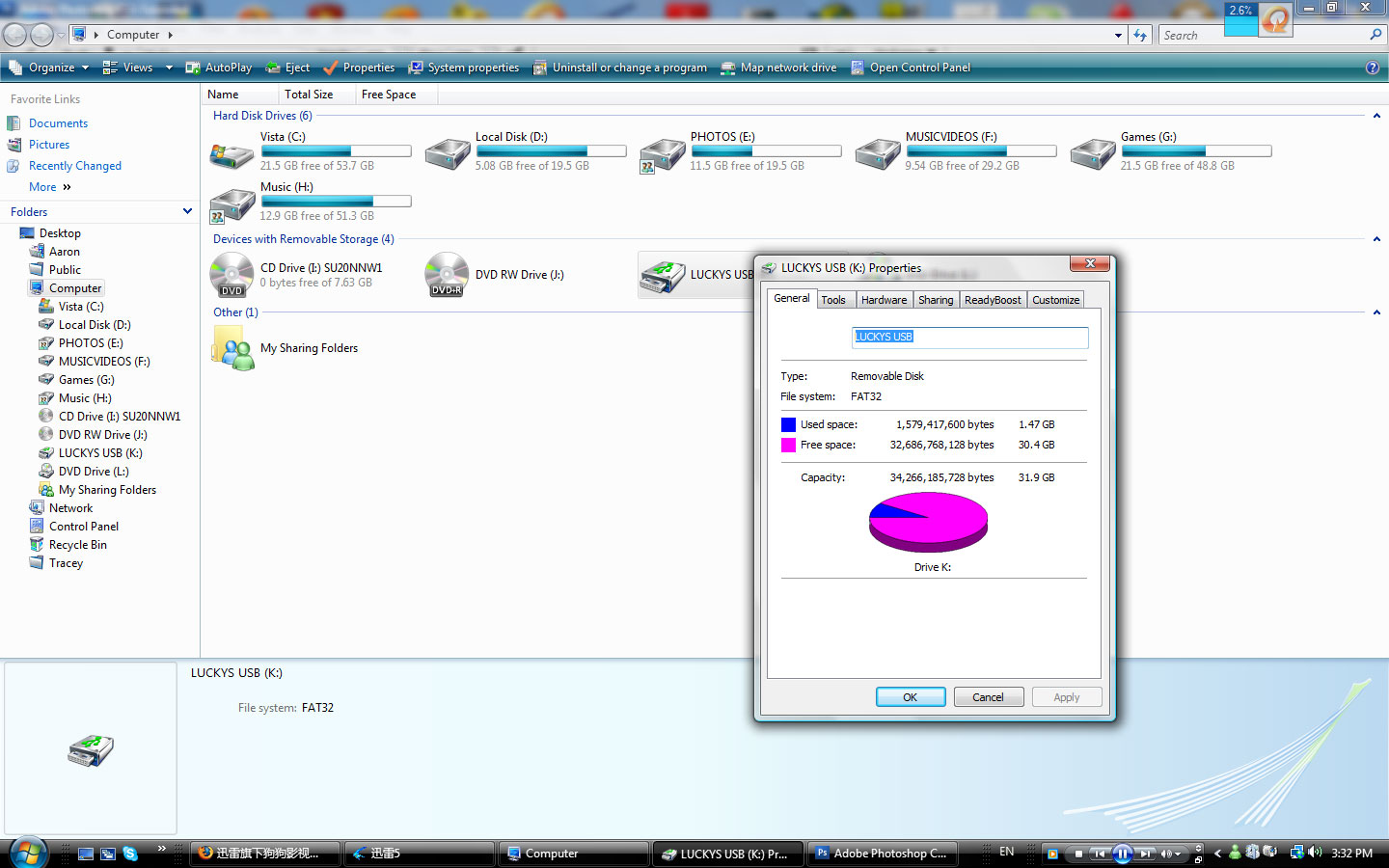
Task: Click the system tray network icon
Action: (x=1296, y=853)
